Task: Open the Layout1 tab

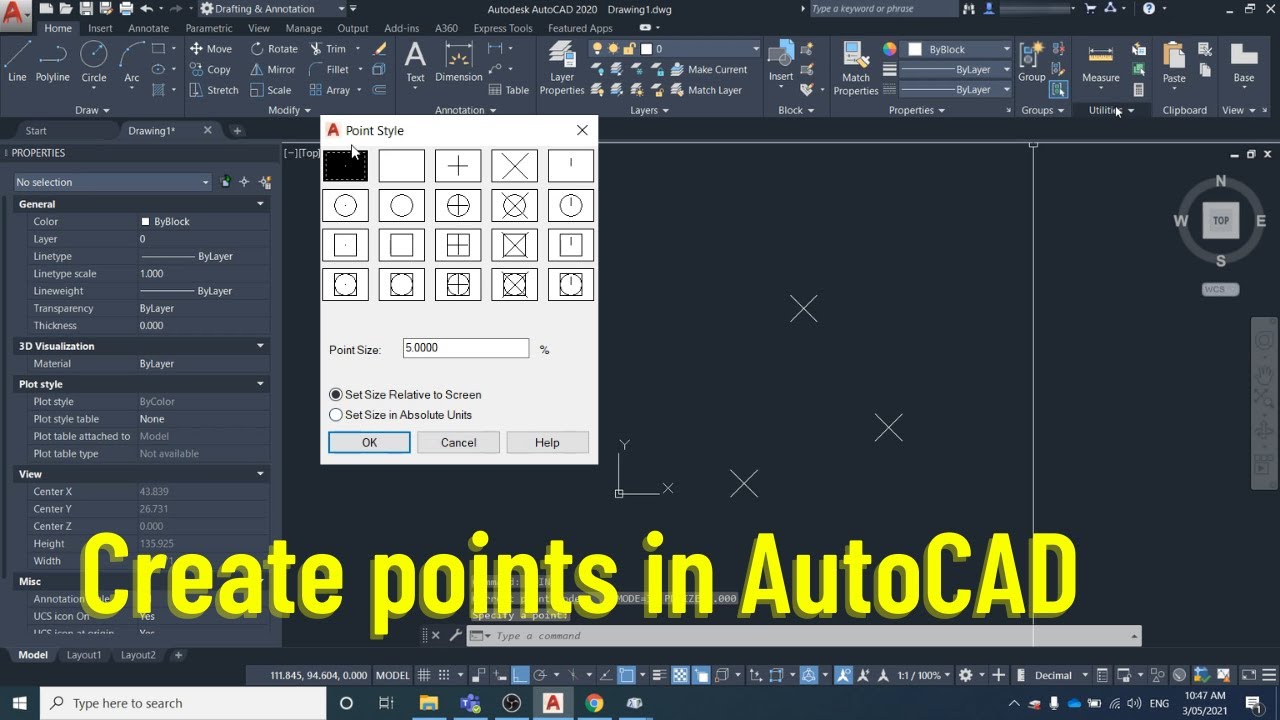Action: [x=84, y=655]
